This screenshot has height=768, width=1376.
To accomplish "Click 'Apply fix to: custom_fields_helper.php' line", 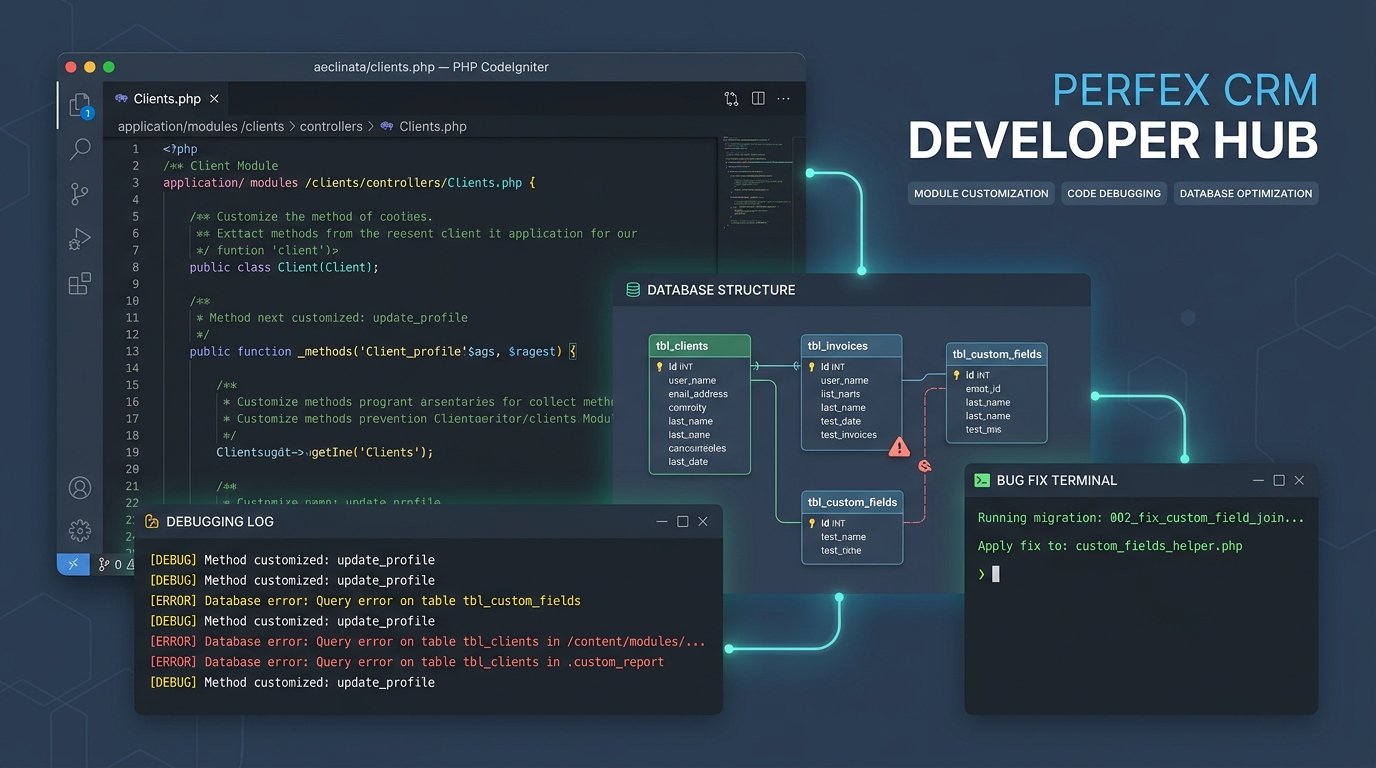I will [x=1110, y=546].
